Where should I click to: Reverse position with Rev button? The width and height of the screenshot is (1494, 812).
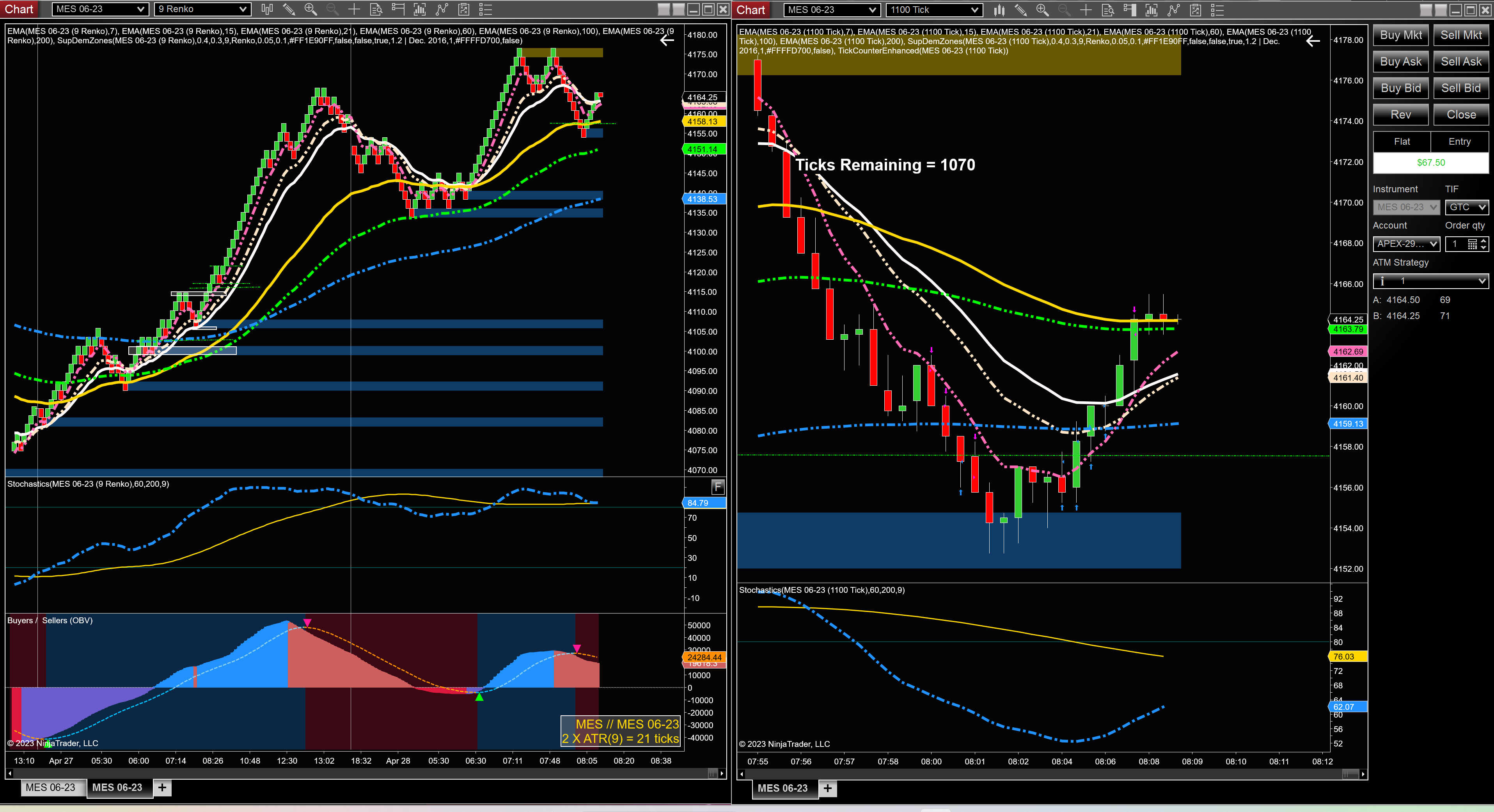coord(1401,115)
